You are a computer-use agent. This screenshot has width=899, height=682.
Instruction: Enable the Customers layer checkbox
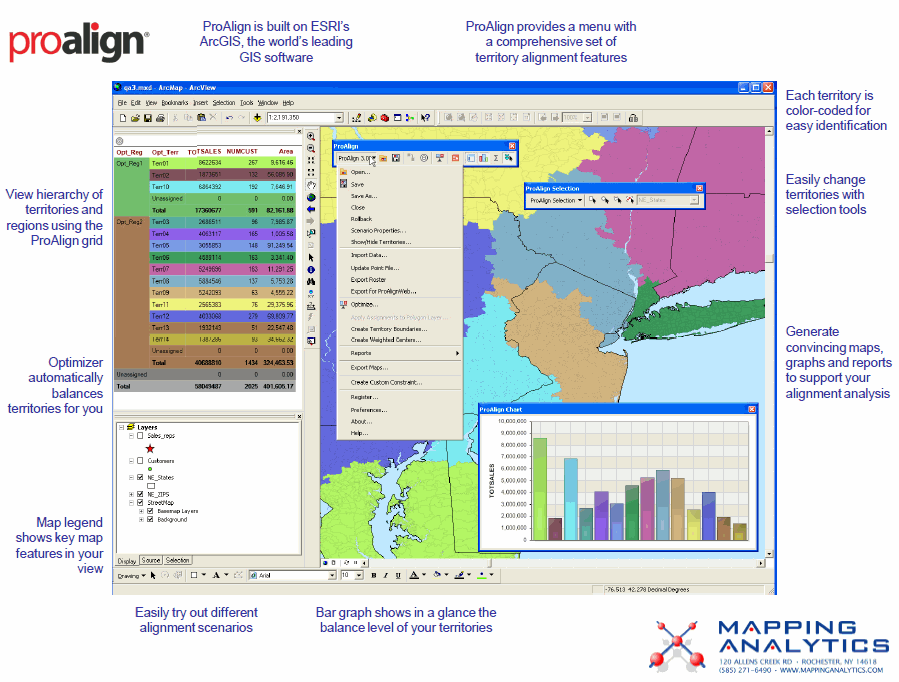[x=139, y=461]
